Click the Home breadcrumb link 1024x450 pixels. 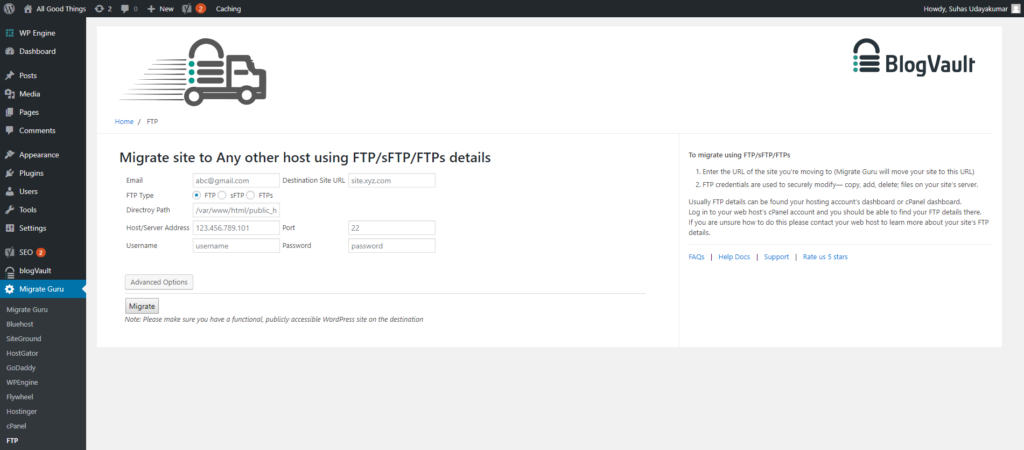(x=124, y=121)
